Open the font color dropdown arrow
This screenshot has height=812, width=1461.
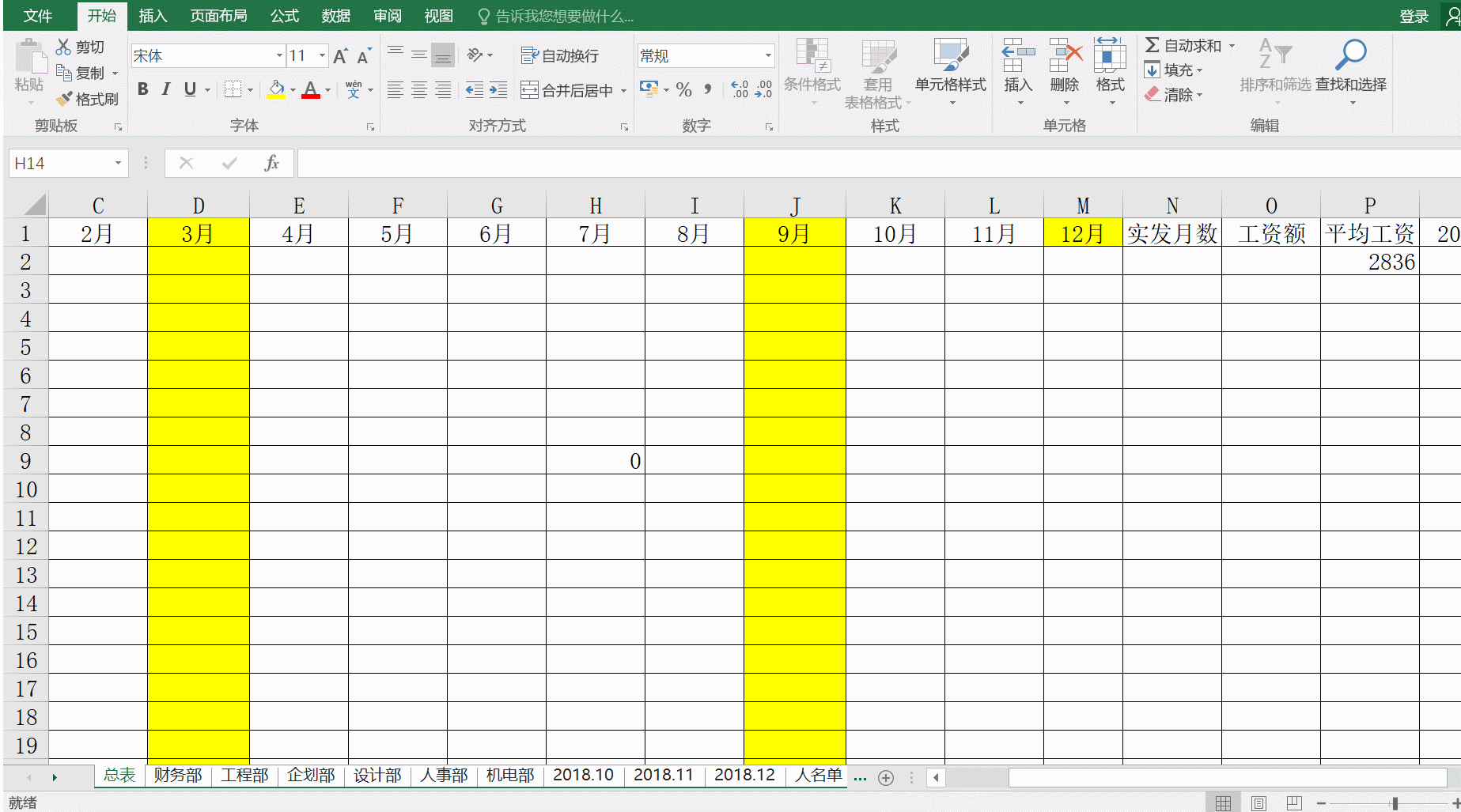pos(327,90)
